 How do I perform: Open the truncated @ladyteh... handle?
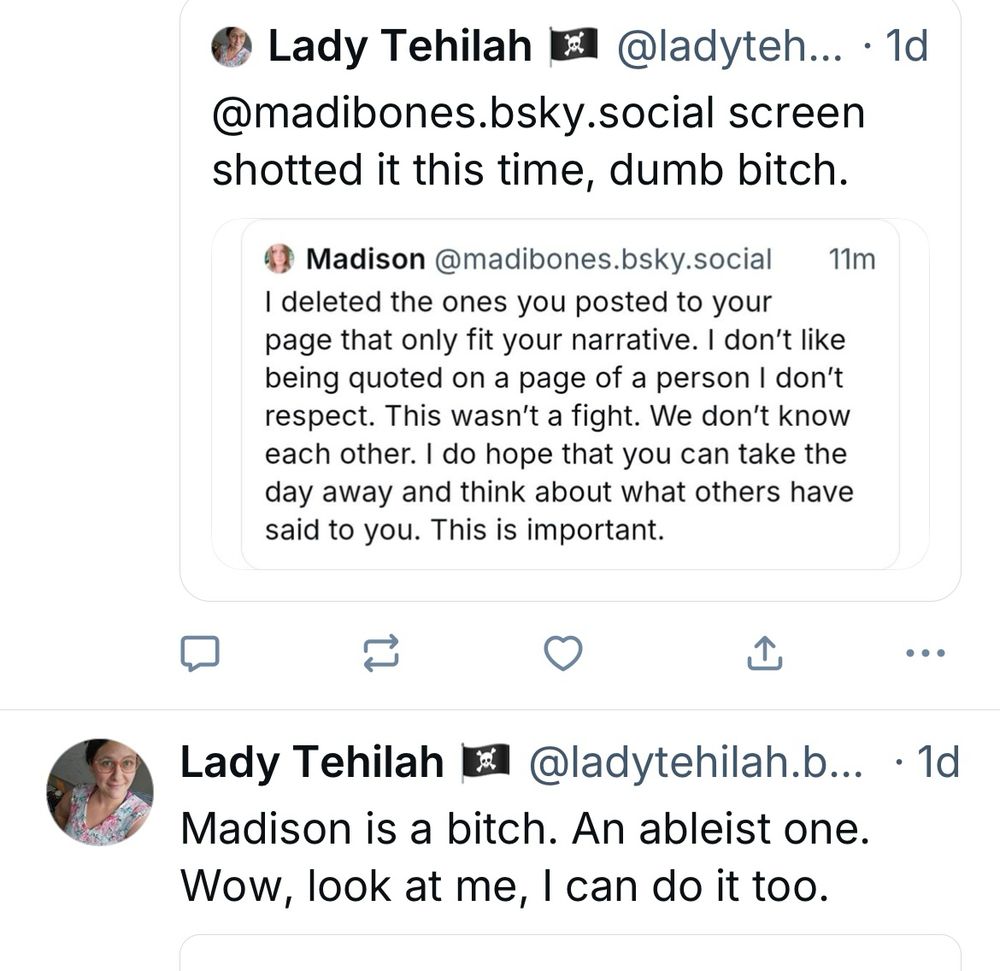[729, 47]
